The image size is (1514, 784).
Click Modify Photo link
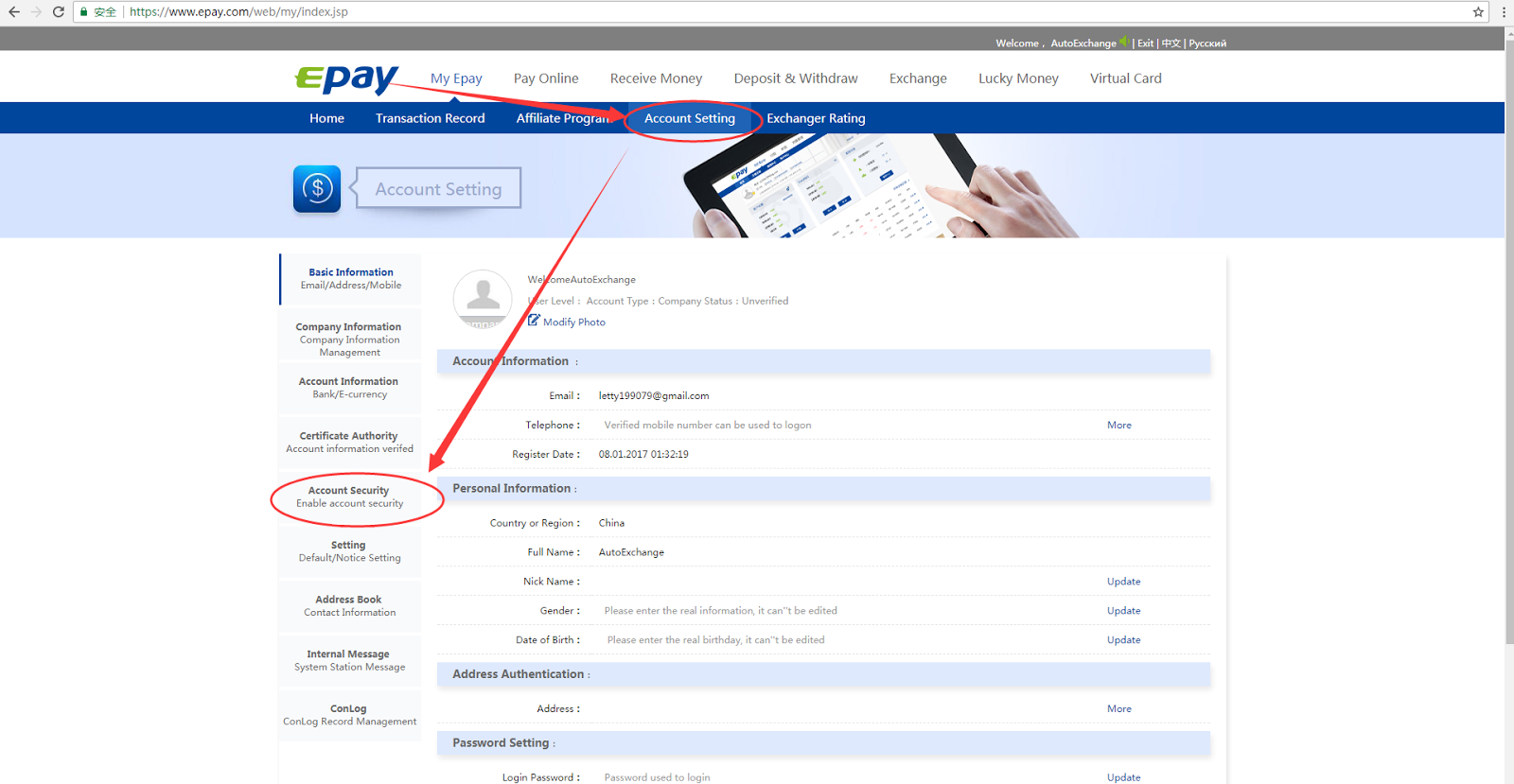(x=573, y=322)
